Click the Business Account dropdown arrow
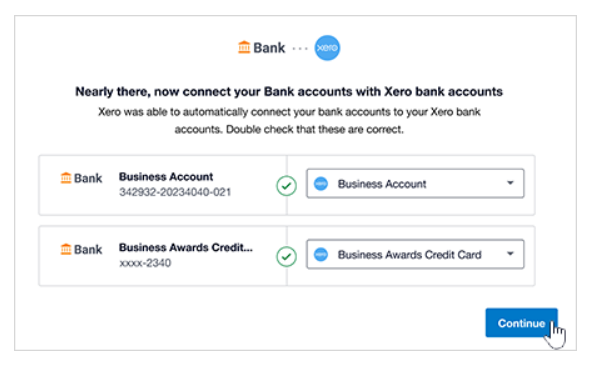 (x=510, y=183)
